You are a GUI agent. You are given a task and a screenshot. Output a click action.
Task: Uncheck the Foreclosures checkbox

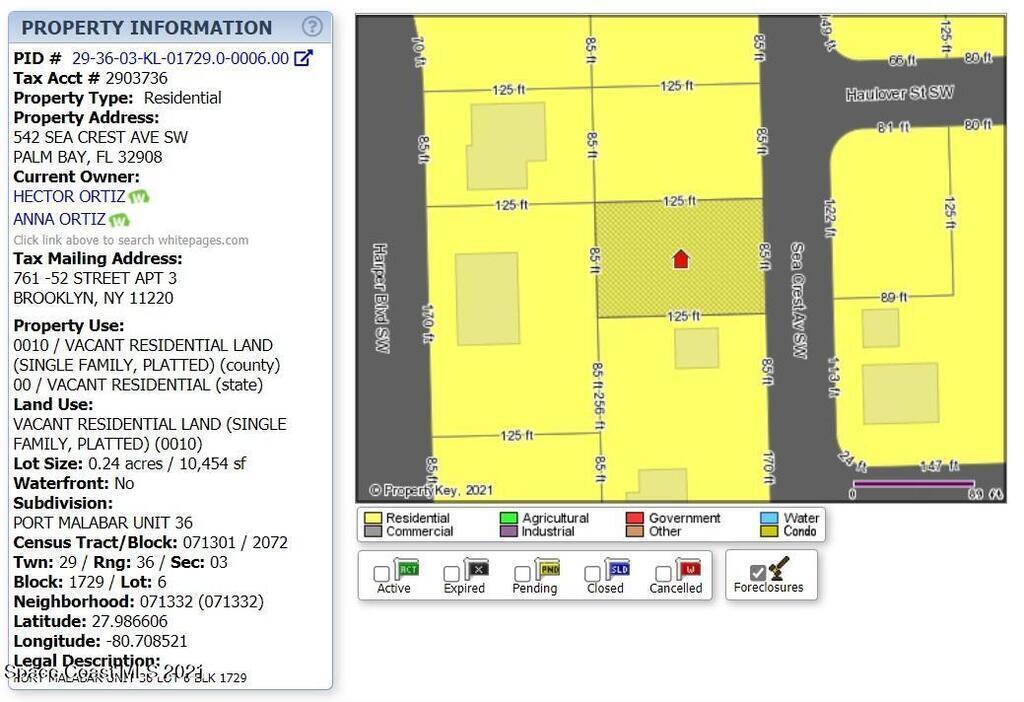click(758, 572)
